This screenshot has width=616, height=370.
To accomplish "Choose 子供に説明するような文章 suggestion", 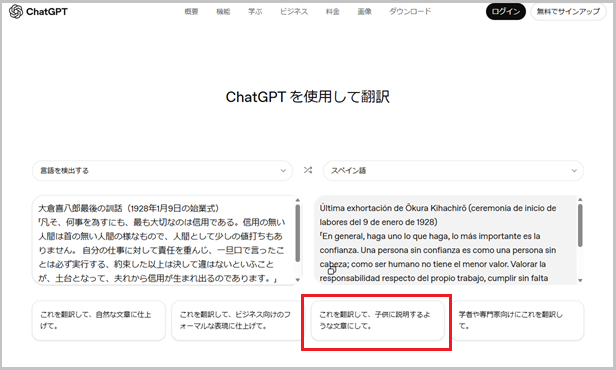I will tap(378, 321).
